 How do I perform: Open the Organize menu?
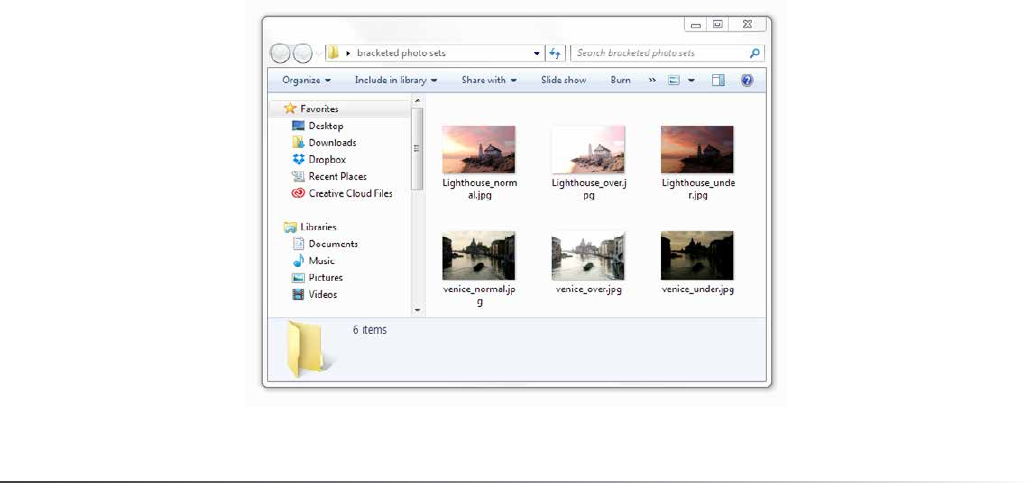[307, 80]
